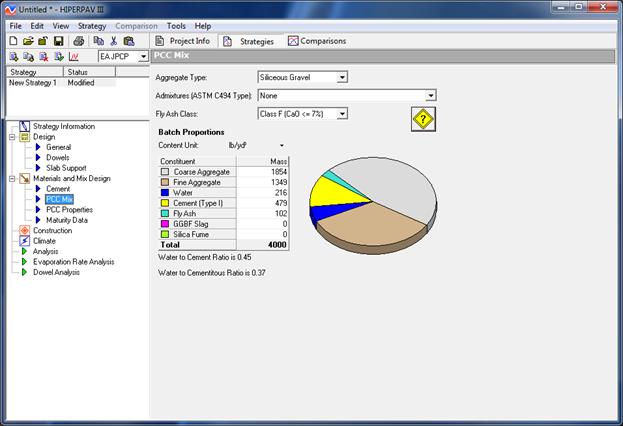Image resolution: width=623 pixels, height=426 pixels.
Task: Click the Climate lightning tree icon
Action: point(25,241)
